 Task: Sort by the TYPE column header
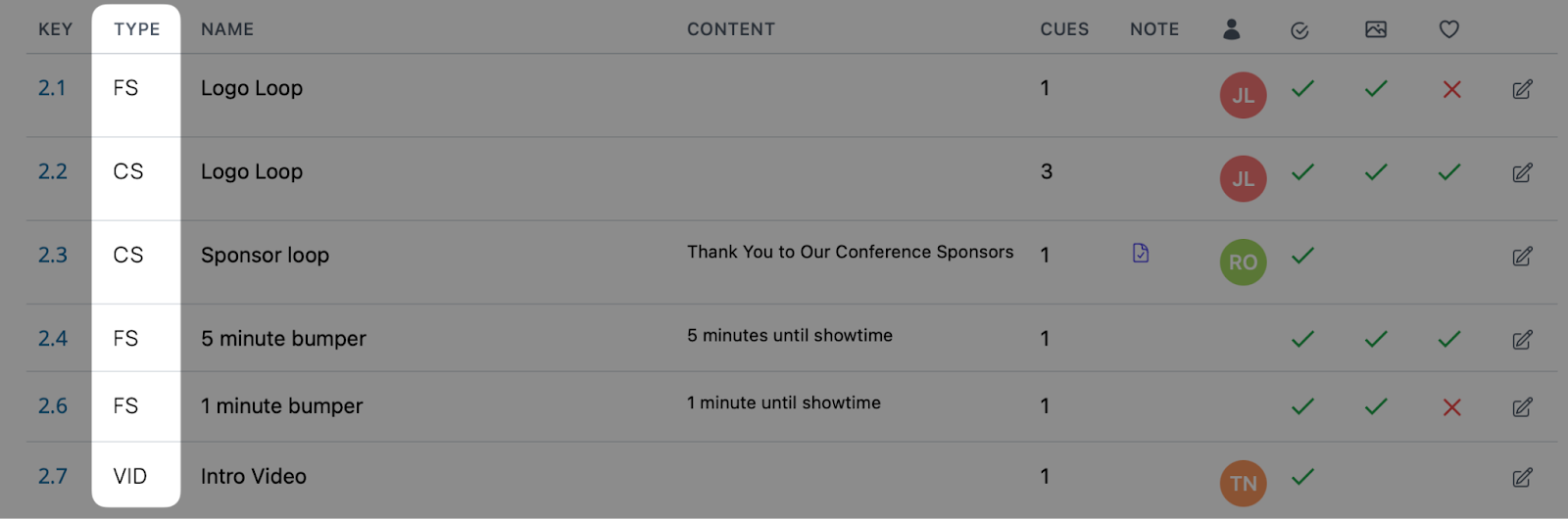tap(137, 29)
